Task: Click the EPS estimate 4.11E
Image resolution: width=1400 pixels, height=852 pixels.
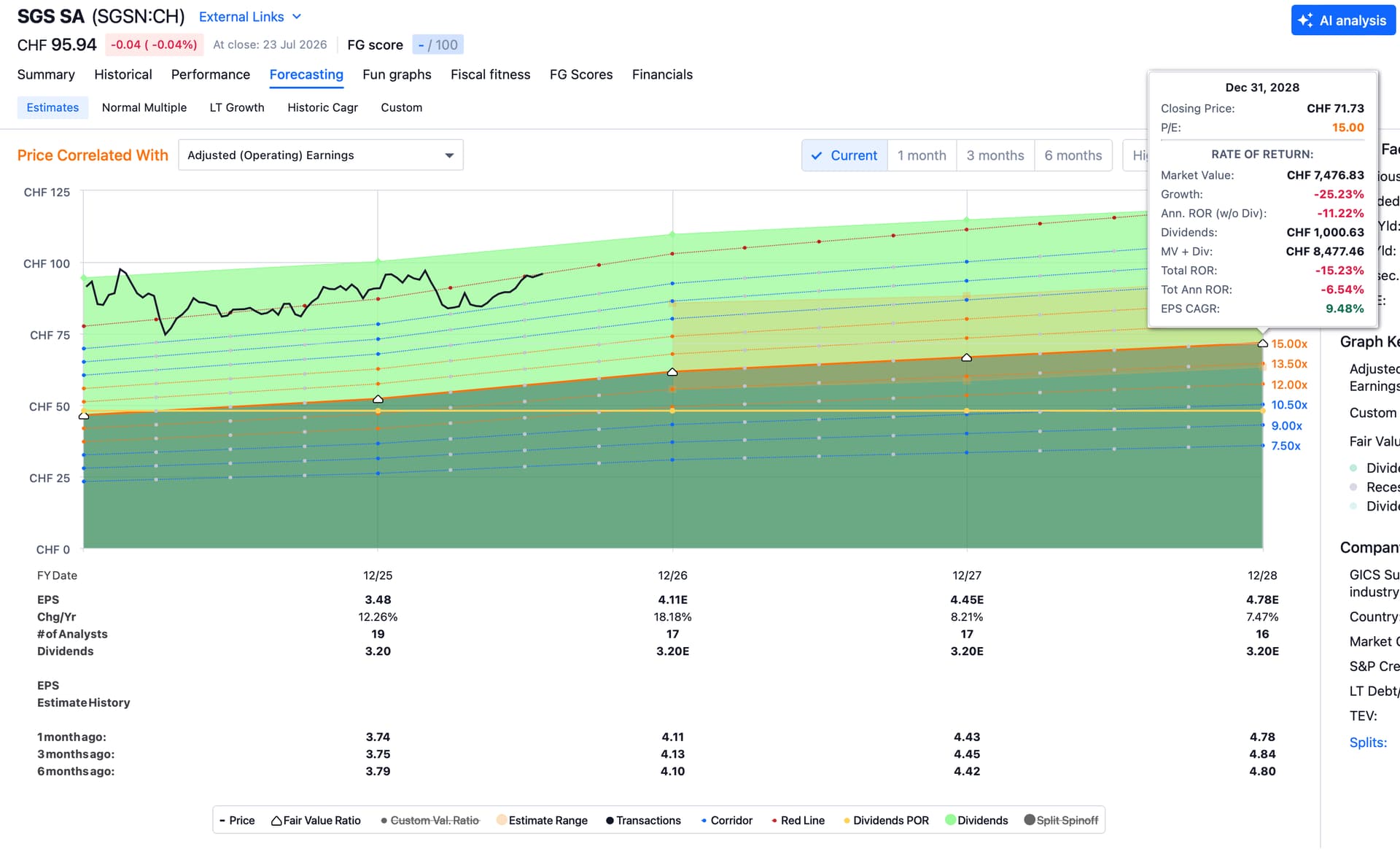Action: (672, 600)
